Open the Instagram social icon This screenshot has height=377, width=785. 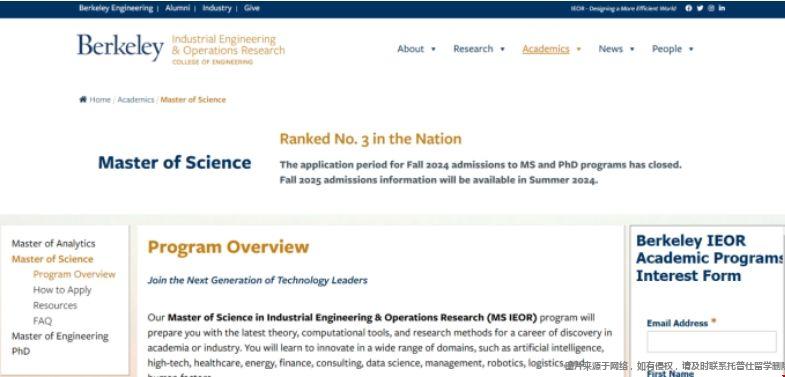[x=711, y=8]
